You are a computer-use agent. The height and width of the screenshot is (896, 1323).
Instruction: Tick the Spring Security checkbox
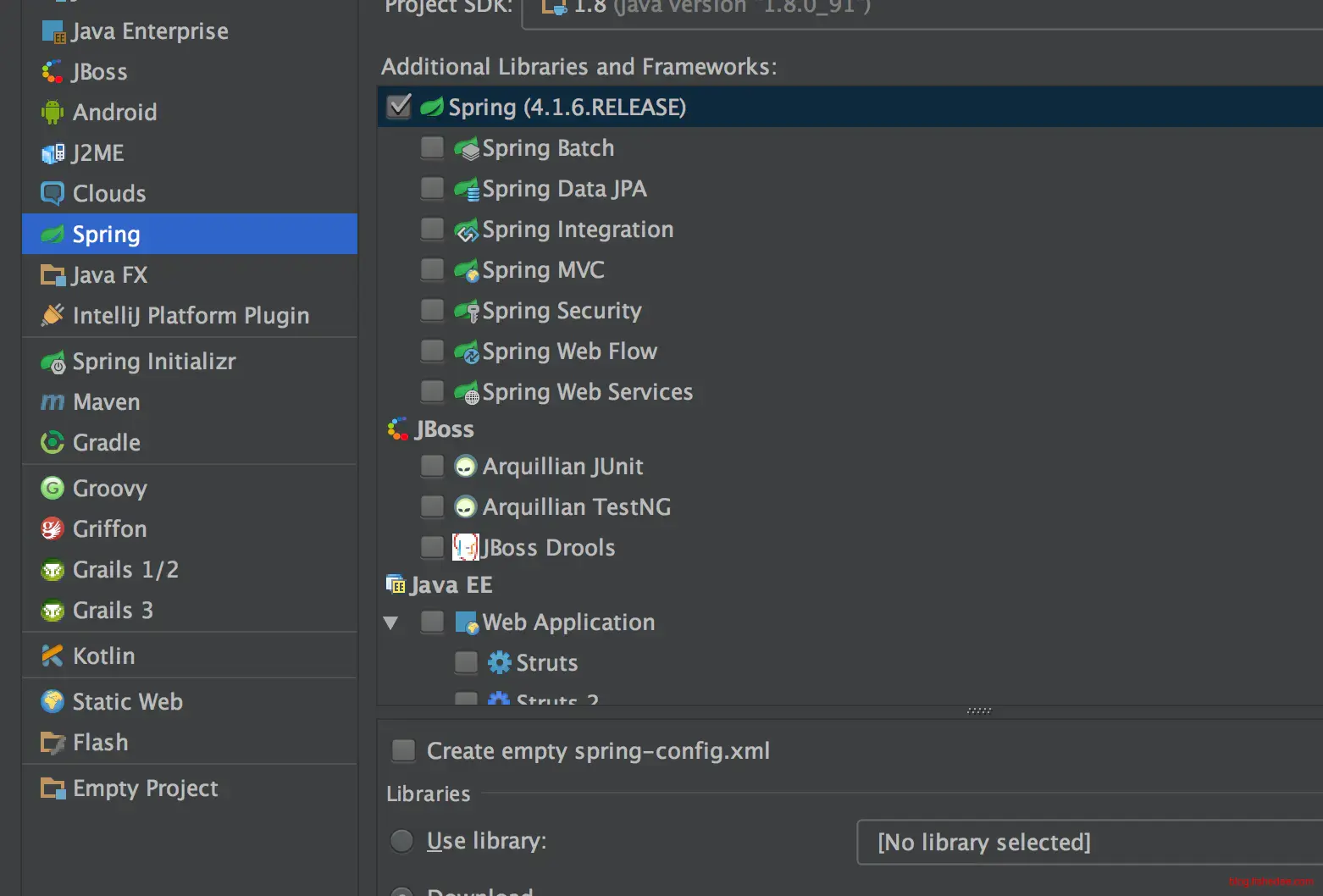(x=432, y=311)
